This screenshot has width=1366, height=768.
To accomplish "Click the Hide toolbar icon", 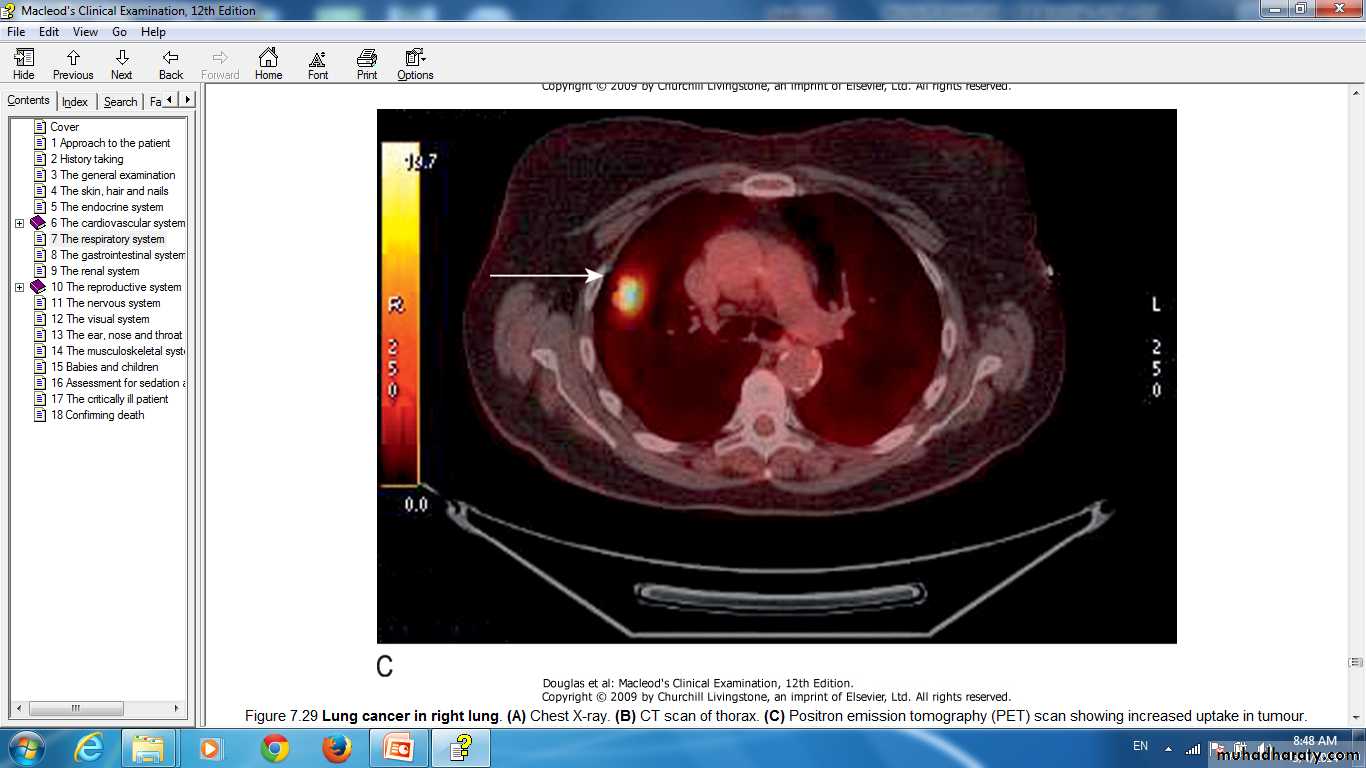I will [24, 64].
